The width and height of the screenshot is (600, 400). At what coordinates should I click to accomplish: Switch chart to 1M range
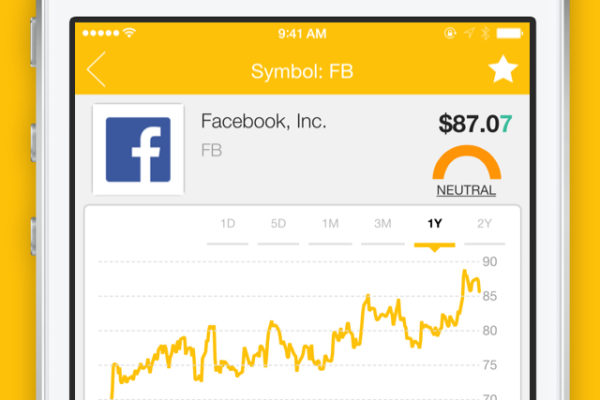click(330, 224)
